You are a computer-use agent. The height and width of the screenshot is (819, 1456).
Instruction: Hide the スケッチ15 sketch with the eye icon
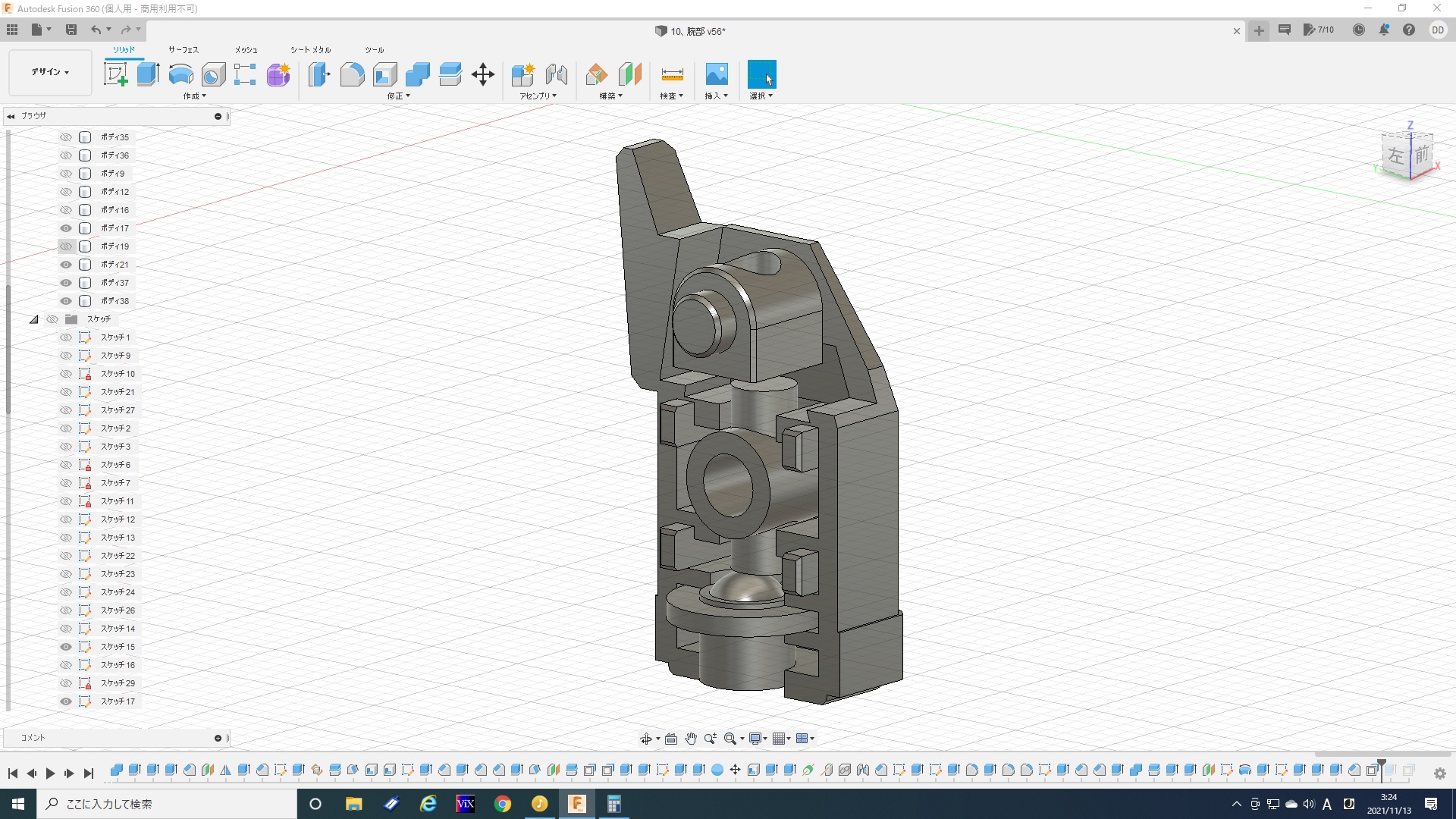(x=66, y=647)
